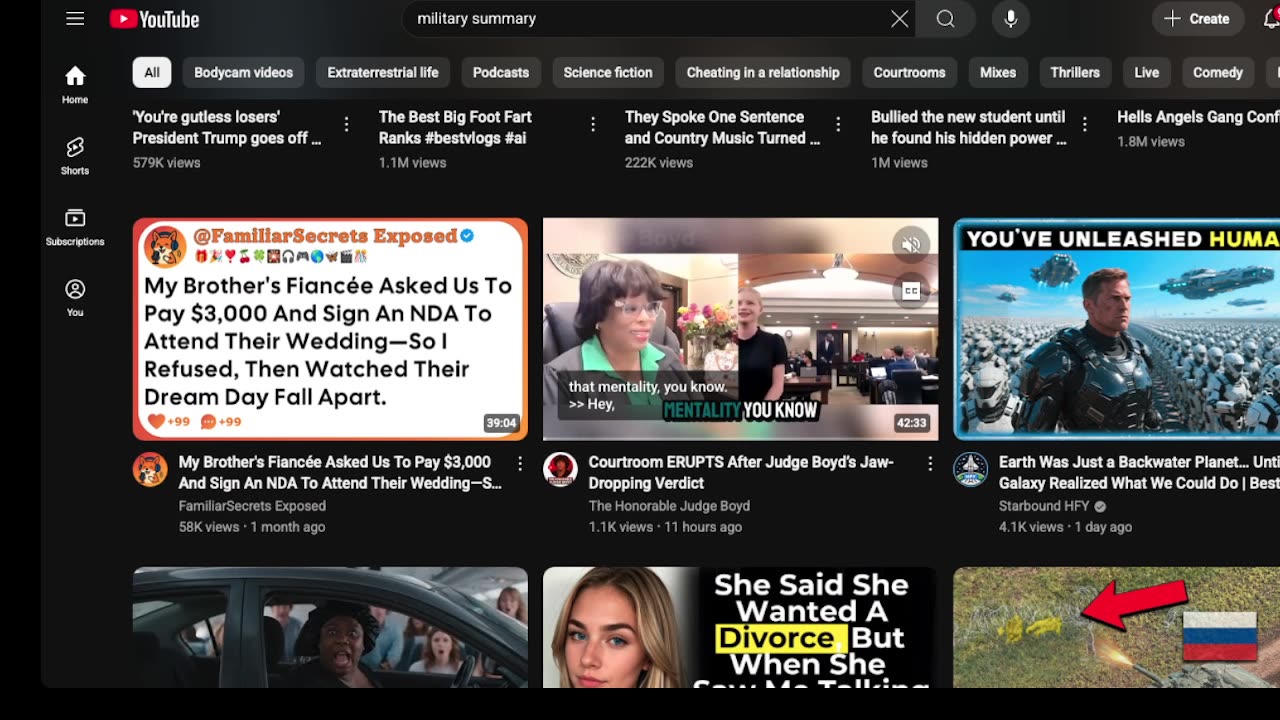Click the 42:33 duration badge
Screen dimensions: 1280x720
[911, 423]
